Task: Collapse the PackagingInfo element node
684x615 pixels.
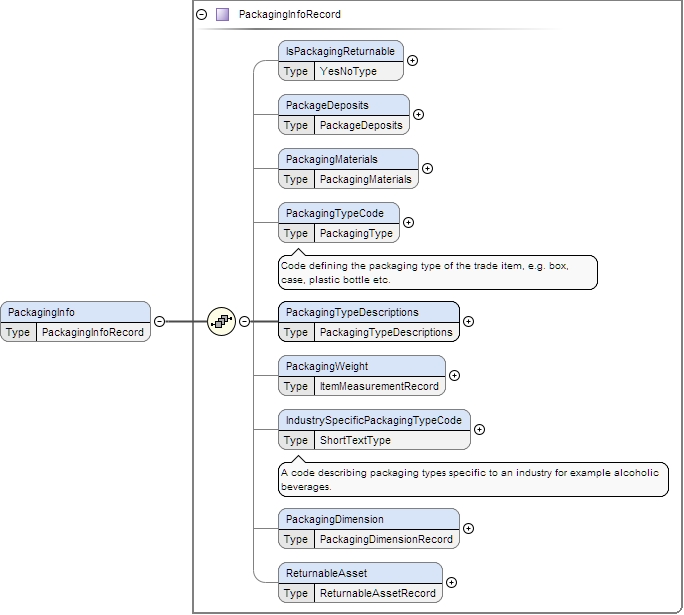Action: [159, 322]
